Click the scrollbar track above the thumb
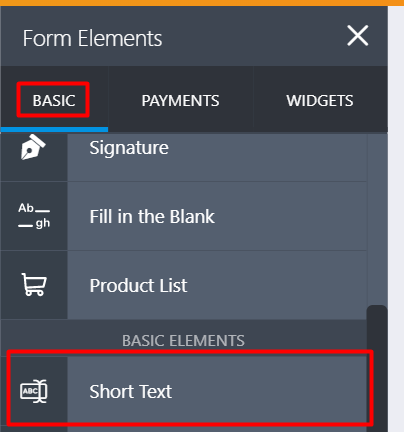 coord(377,219)
